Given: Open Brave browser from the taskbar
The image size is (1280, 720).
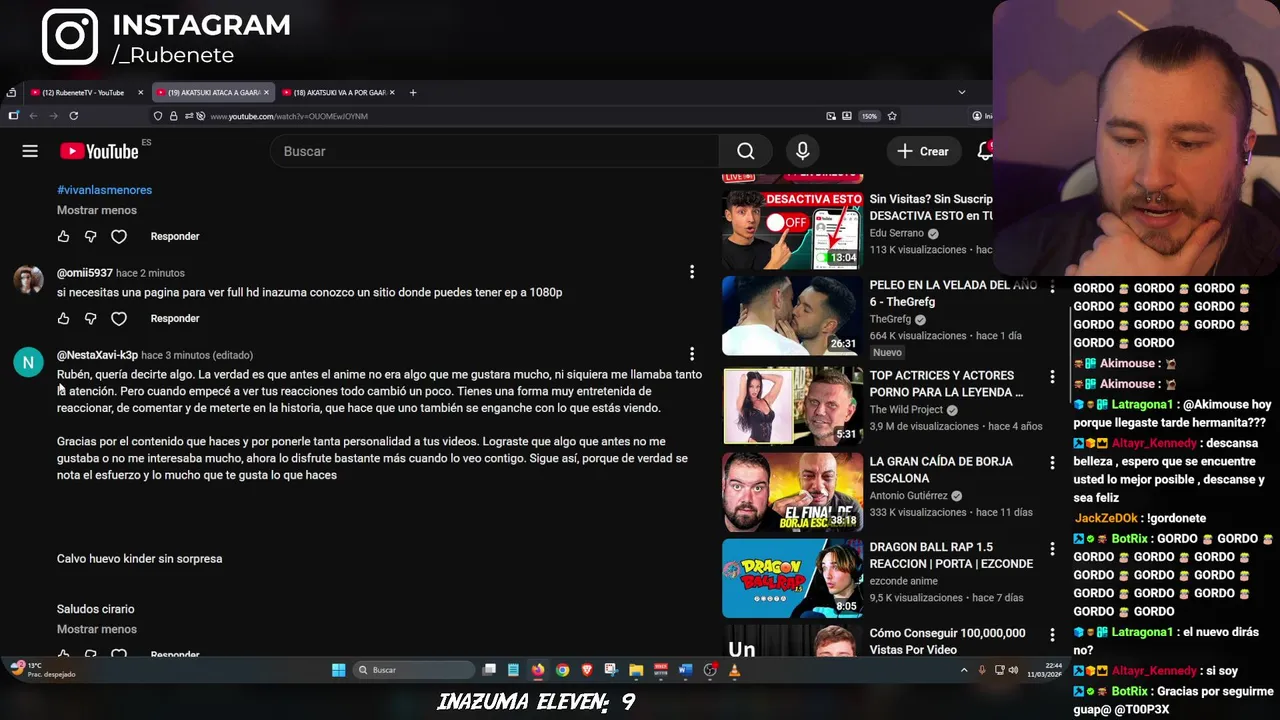Looking at the screenshot, I should [587, 670].
